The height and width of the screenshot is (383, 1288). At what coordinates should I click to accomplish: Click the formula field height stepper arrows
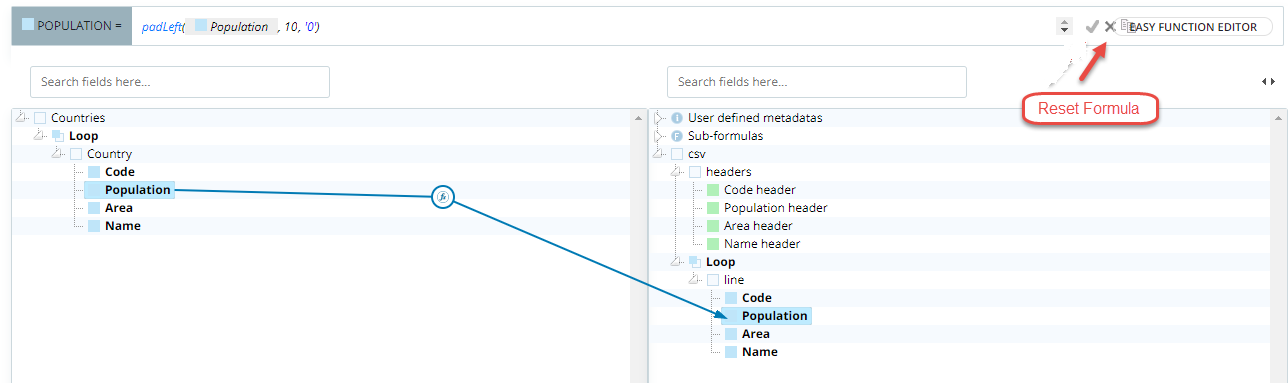tap(1064, 26)
